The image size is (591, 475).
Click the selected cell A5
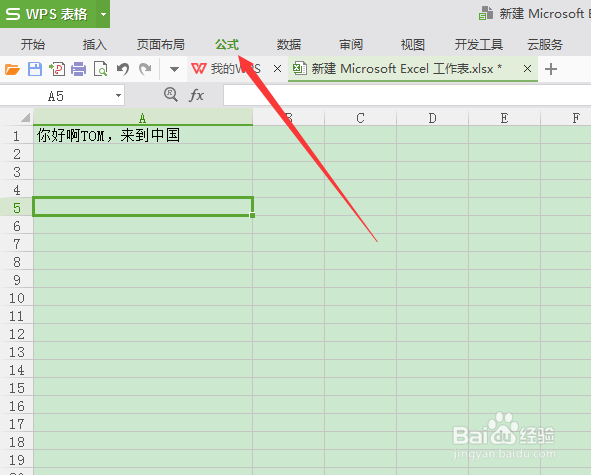[x=142, y=207]
